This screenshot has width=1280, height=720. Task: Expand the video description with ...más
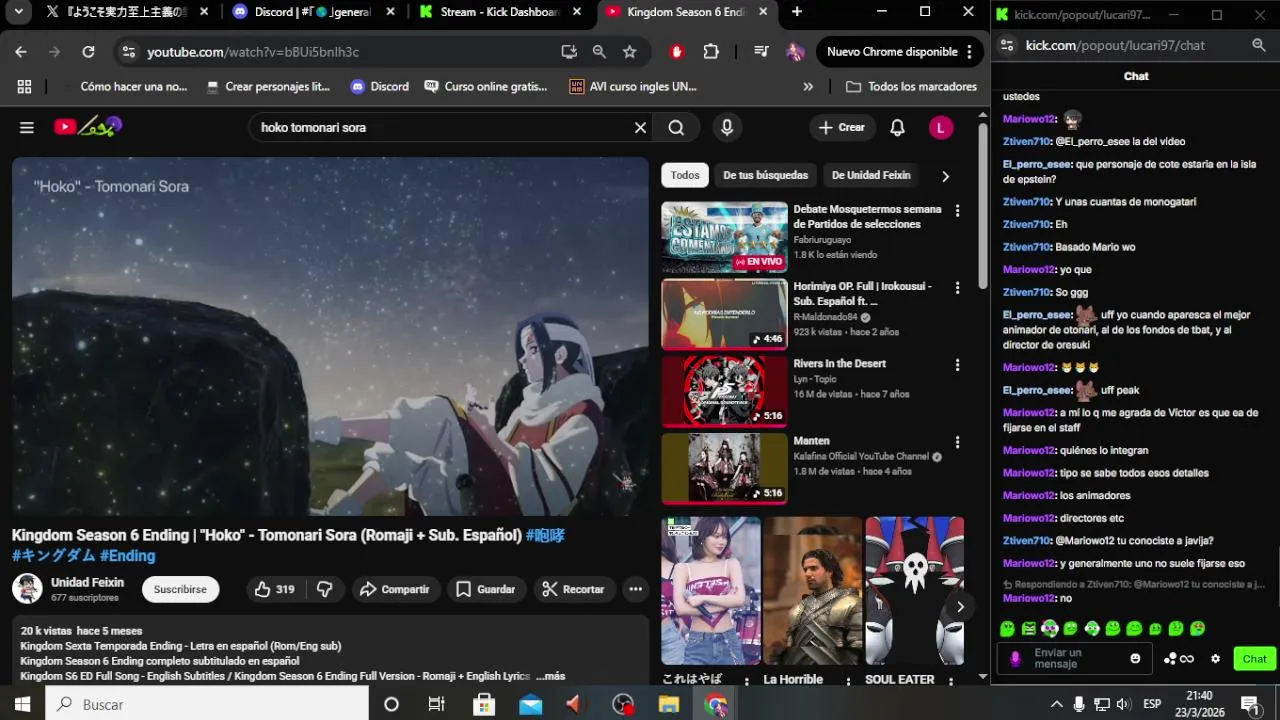click(x=550, y=676)
